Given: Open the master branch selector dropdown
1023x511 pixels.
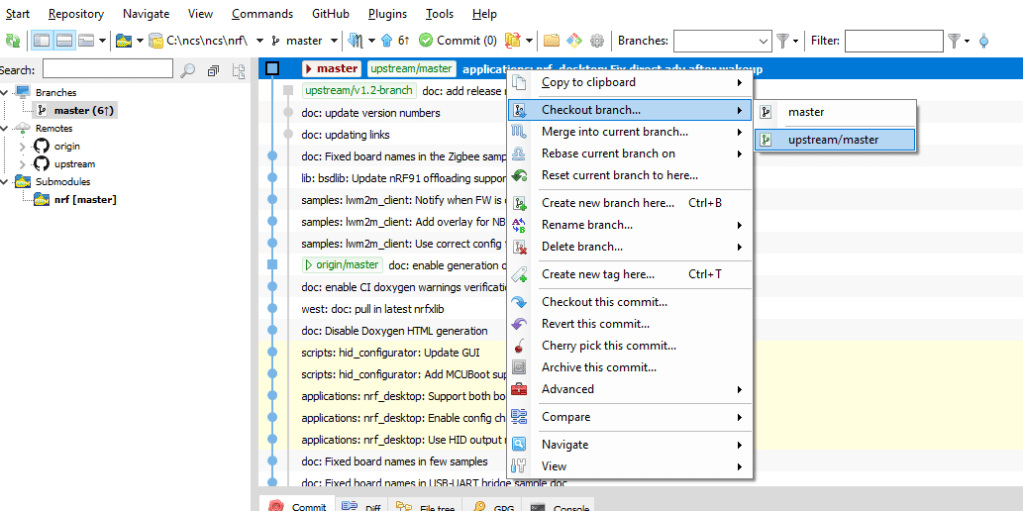Looking at the screenshot, I should (331, 41).
